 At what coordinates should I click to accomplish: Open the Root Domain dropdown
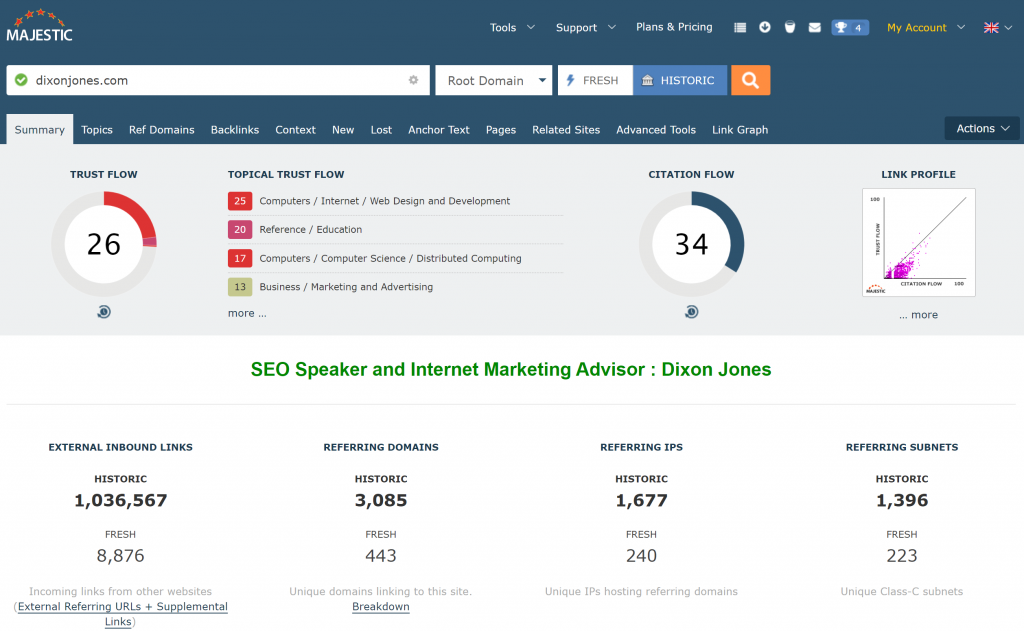point(494,80)
